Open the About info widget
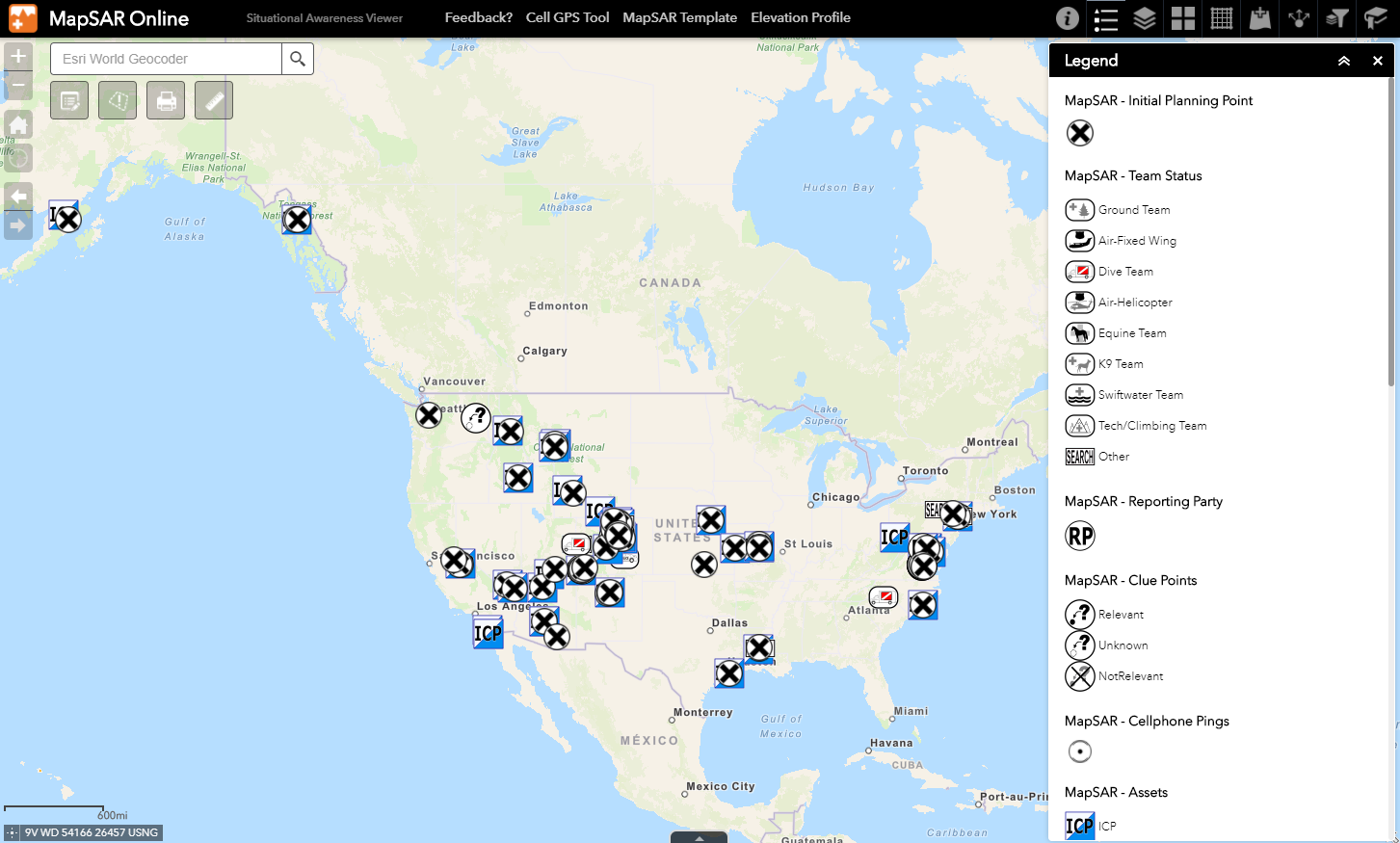The image size is (1400, 843). coord(1067,18)
